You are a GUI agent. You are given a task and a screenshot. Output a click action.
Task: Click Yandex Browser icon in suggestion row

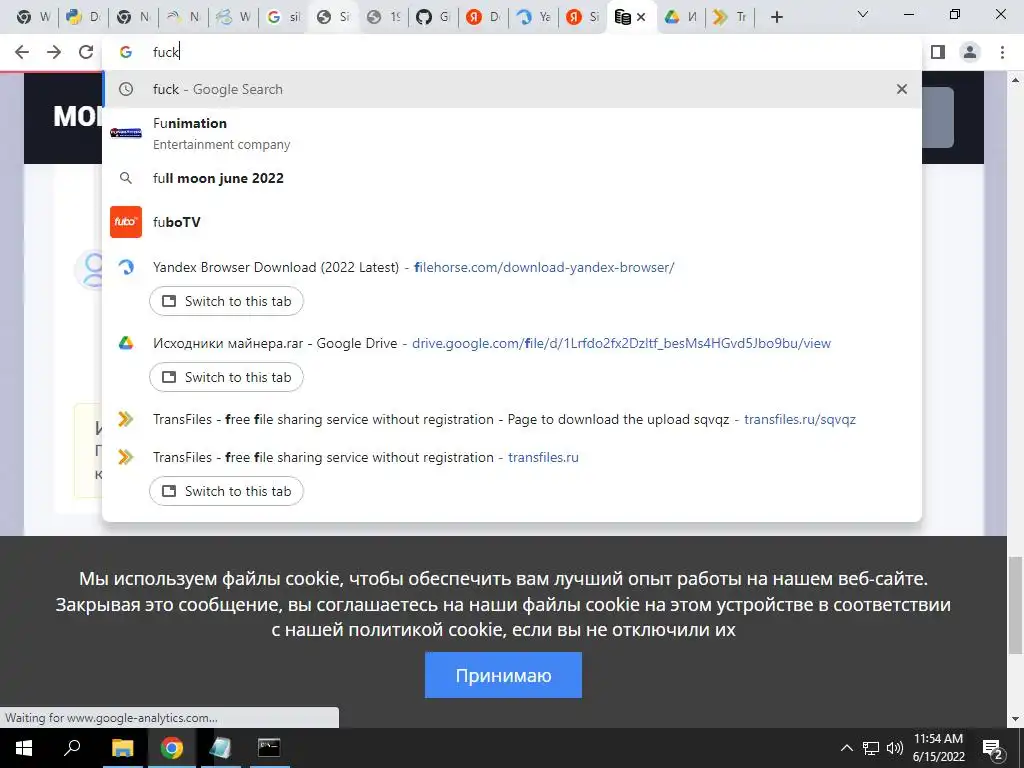click(x=125, y=267)
